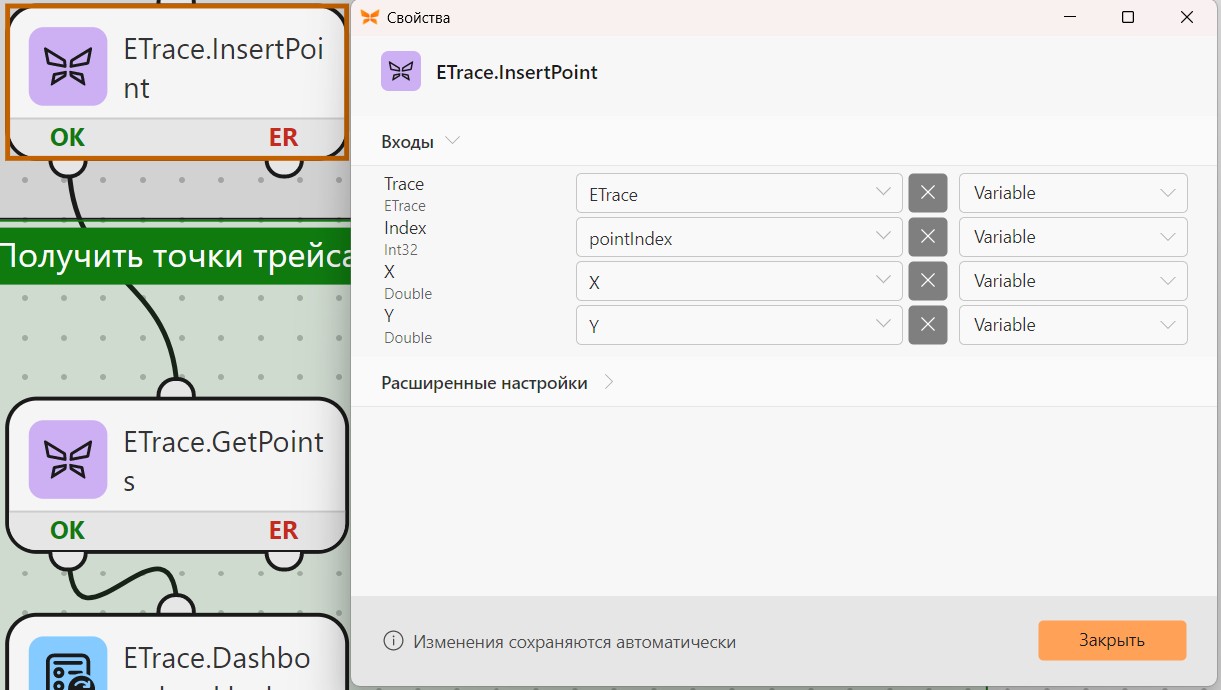1221x690 pixels.
Task: Open the pointIndex value dropdown
Action: pyautogui.click(x=739, y=237)
